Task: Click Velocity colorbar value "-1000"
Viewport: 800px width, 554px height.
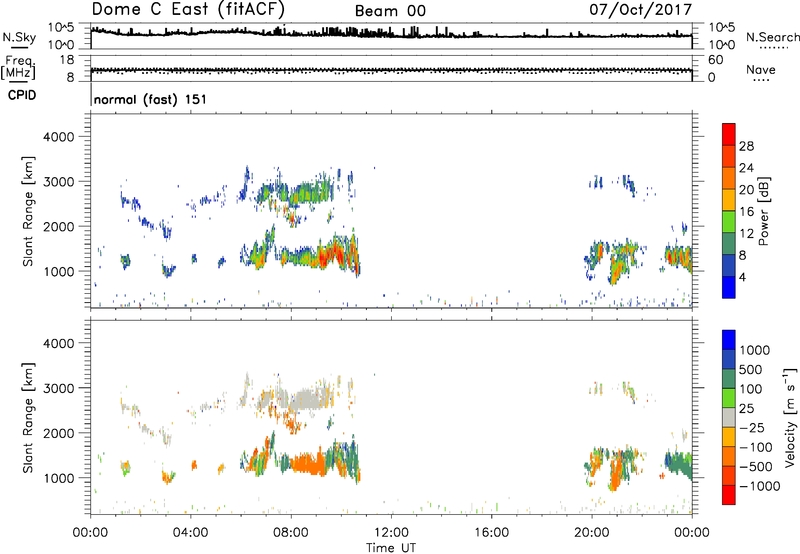Action: point(759,486)
